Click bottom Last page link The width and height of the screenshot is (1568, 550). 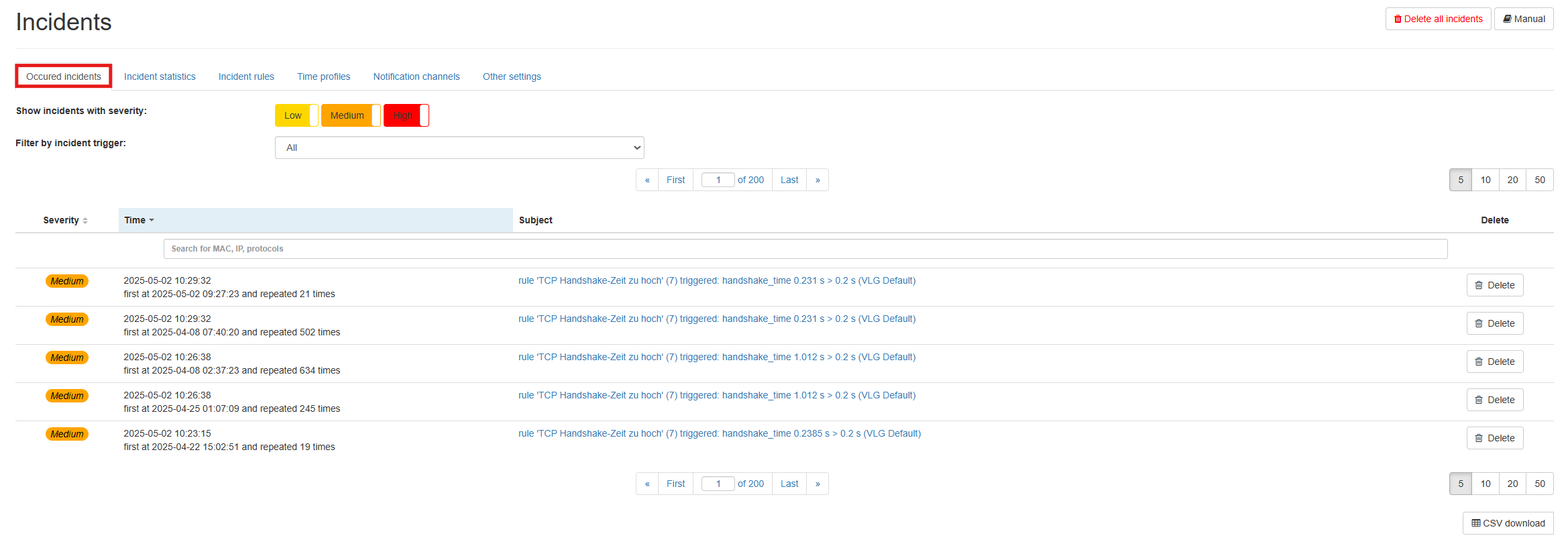(x=789, y=484)
